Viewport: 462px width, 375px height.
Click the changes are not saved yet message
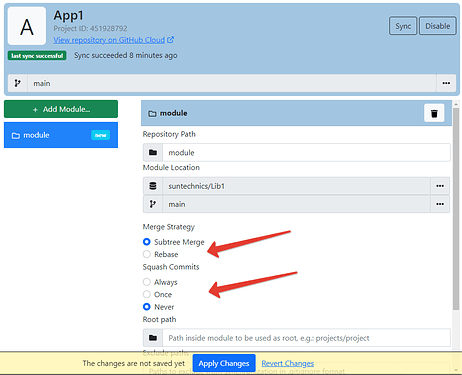pos(134,363)
